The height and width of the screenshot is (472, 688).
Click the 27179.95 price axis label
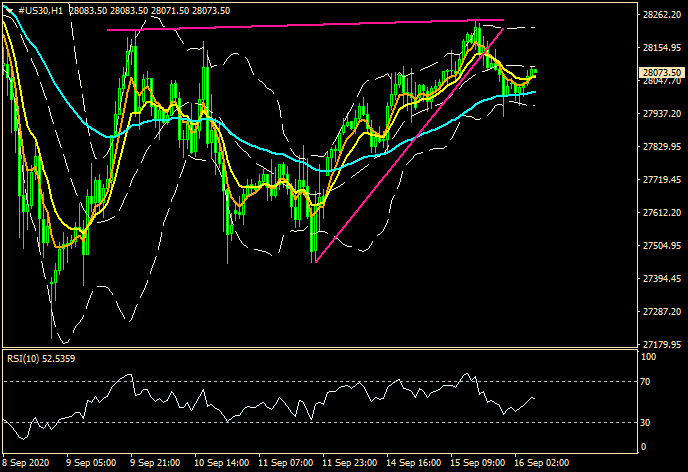(x=660, y=344)
